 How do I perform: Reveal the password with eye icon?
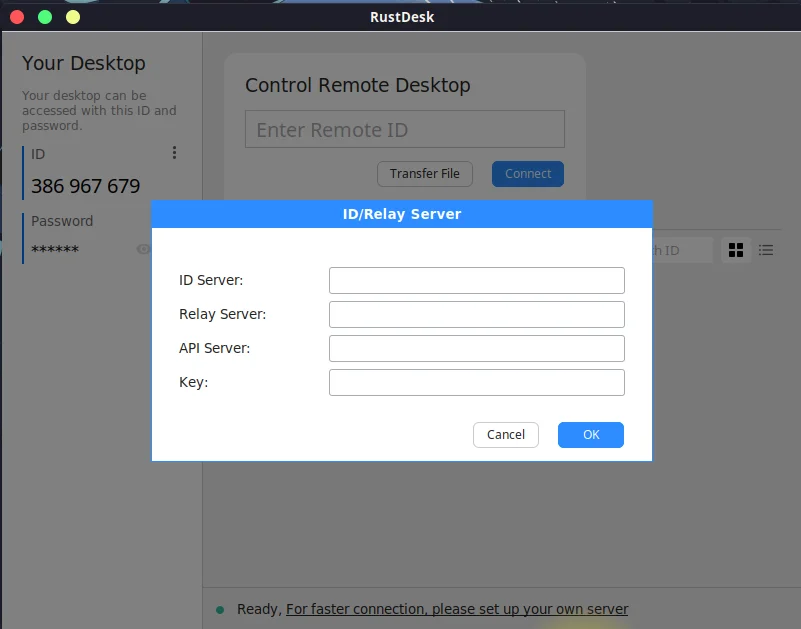point(144,249)
